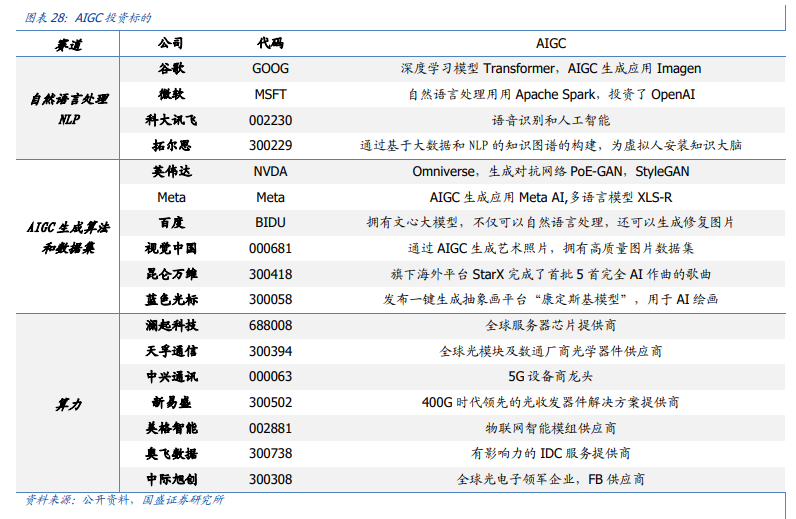Click stock code '300058'
The height and width of the screenshot is (519, 796).
point(270,300)
